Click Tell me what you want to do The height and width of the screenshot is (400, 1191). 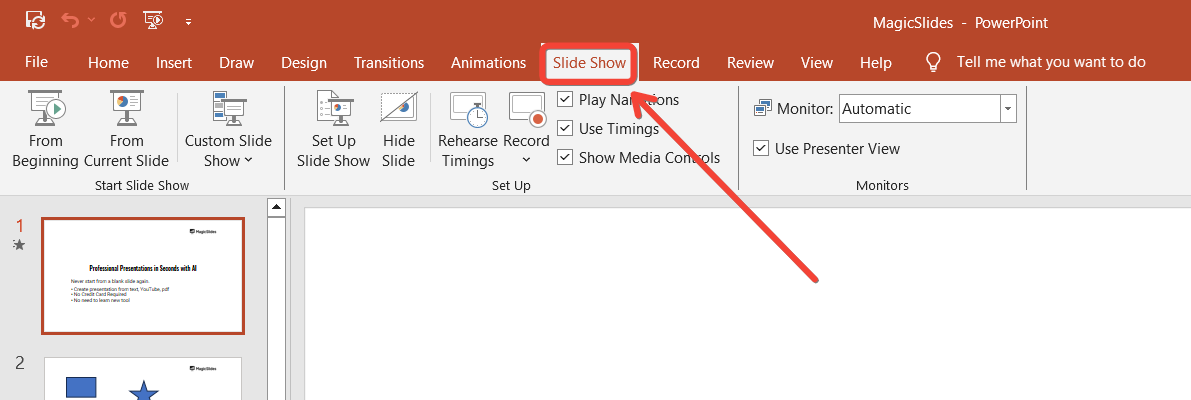pyautogui.click(x=1051, y=62)
